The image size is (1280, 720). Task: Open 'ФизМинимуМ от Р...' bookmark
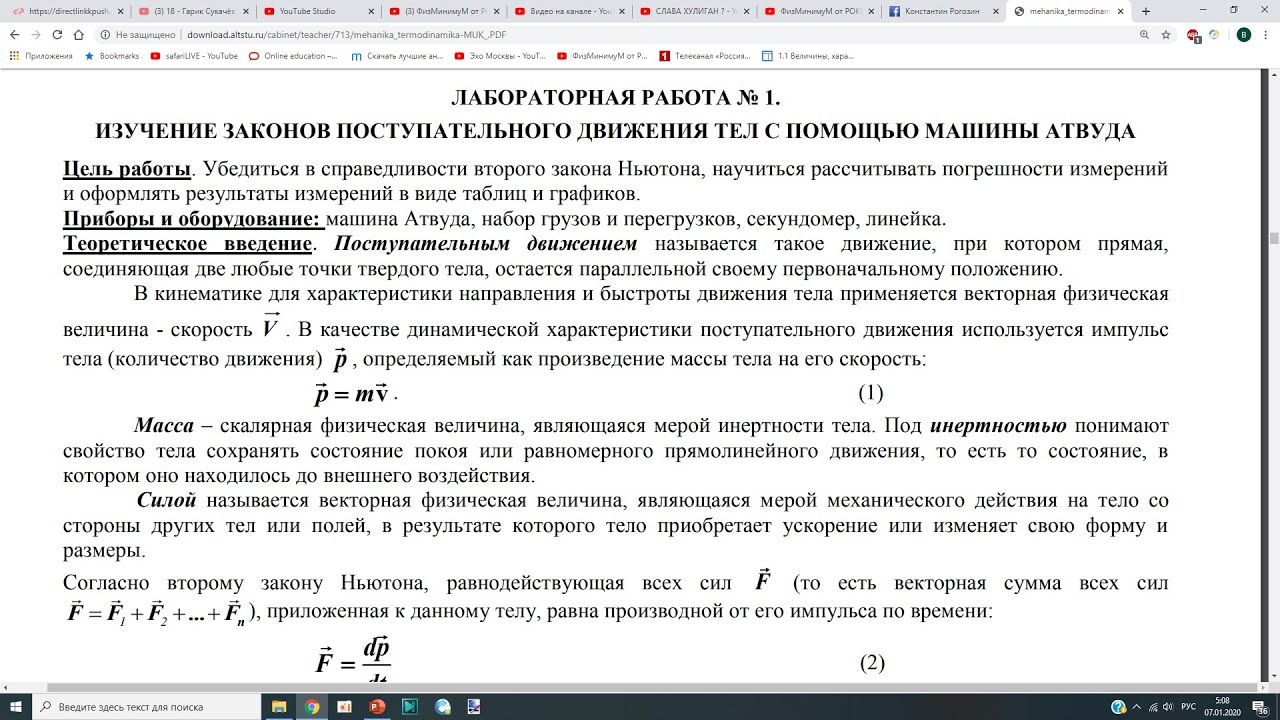click(x=602, y=56)
